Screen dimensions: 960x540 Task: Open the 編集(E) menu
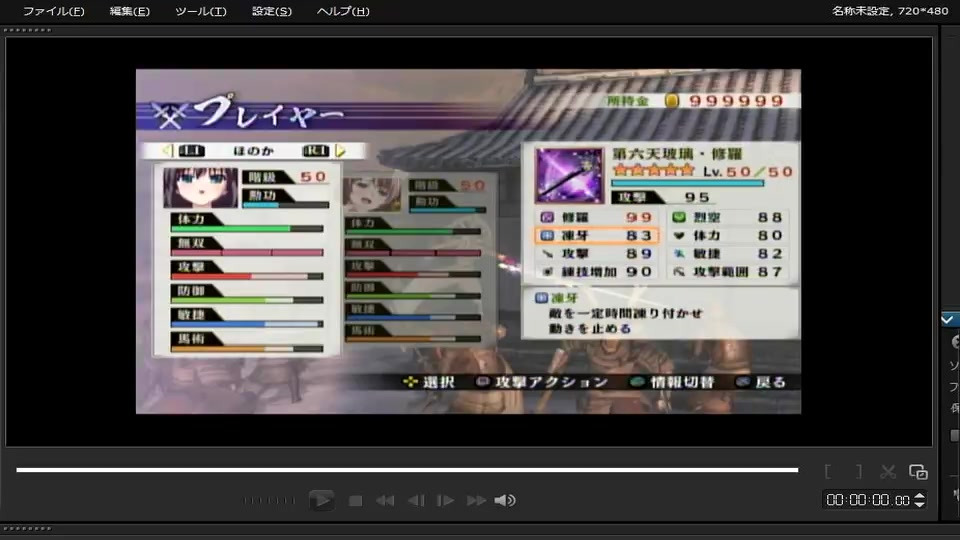coord(129,11)
